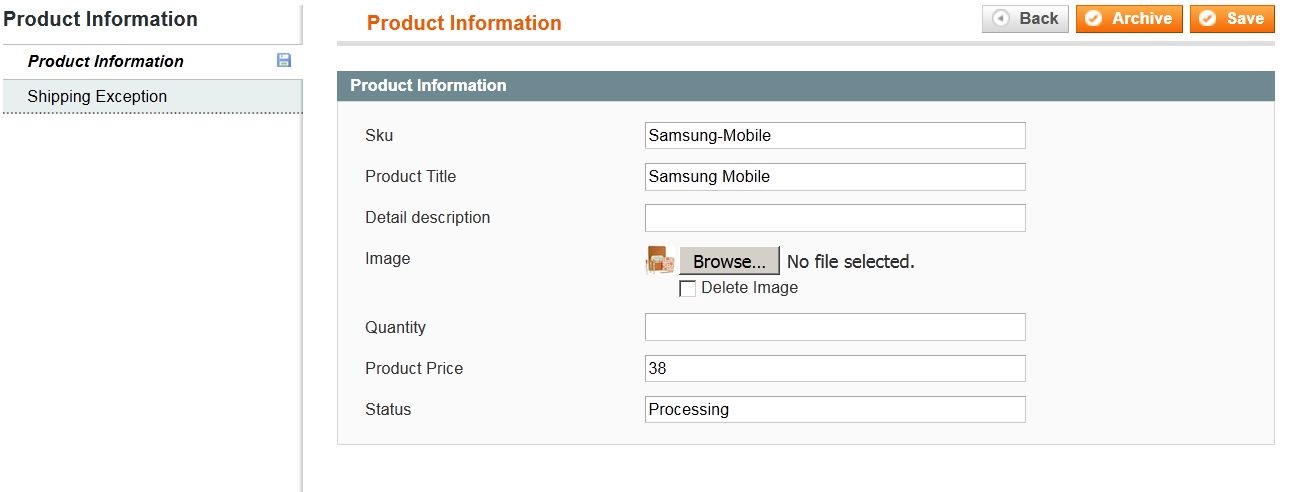
Task: Click the checkmark icon on the Save button
Action: [x=1208, y=19]
